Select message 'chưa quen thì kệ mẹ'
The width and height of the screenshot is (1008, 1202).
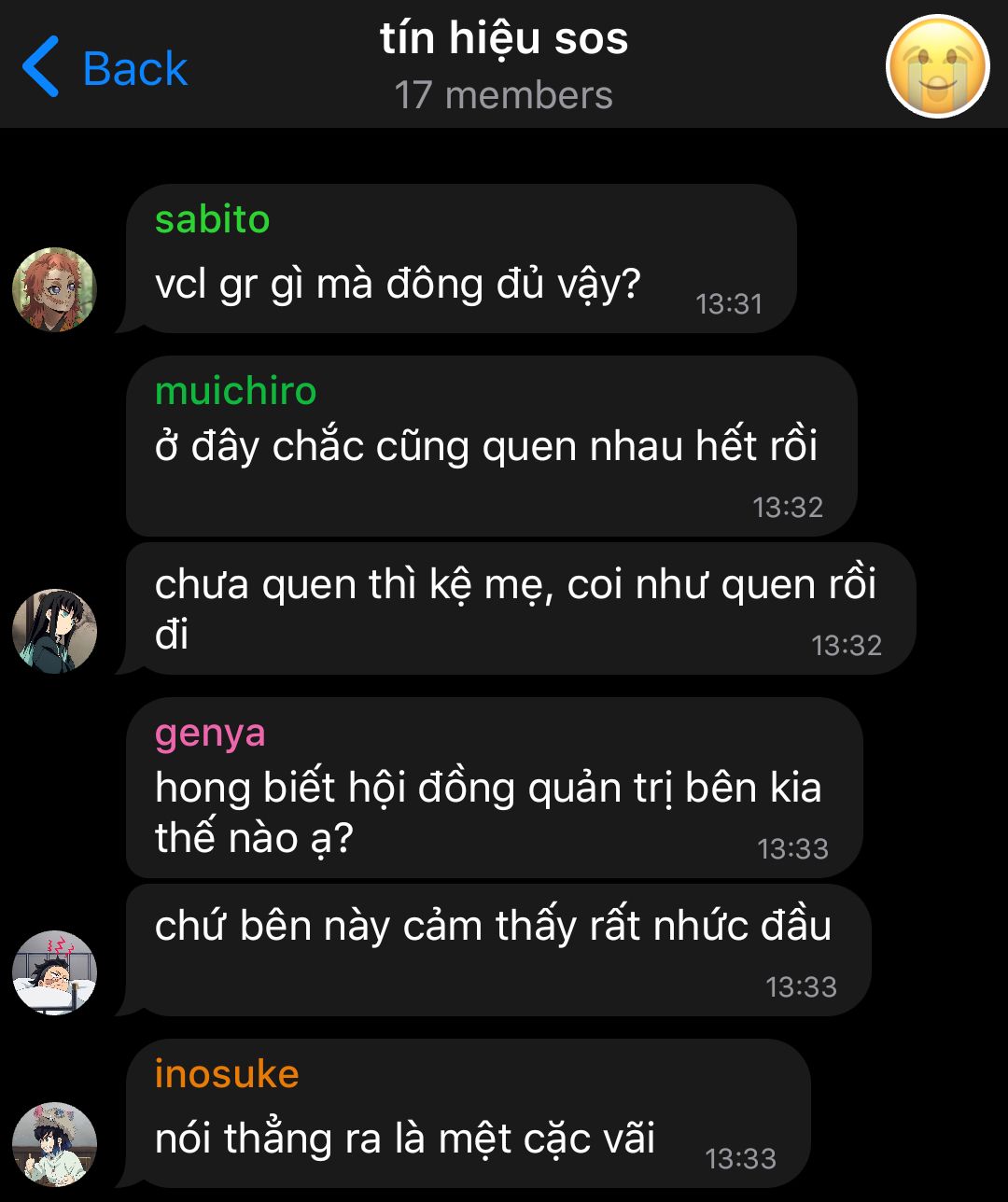(x=520, y=608)
